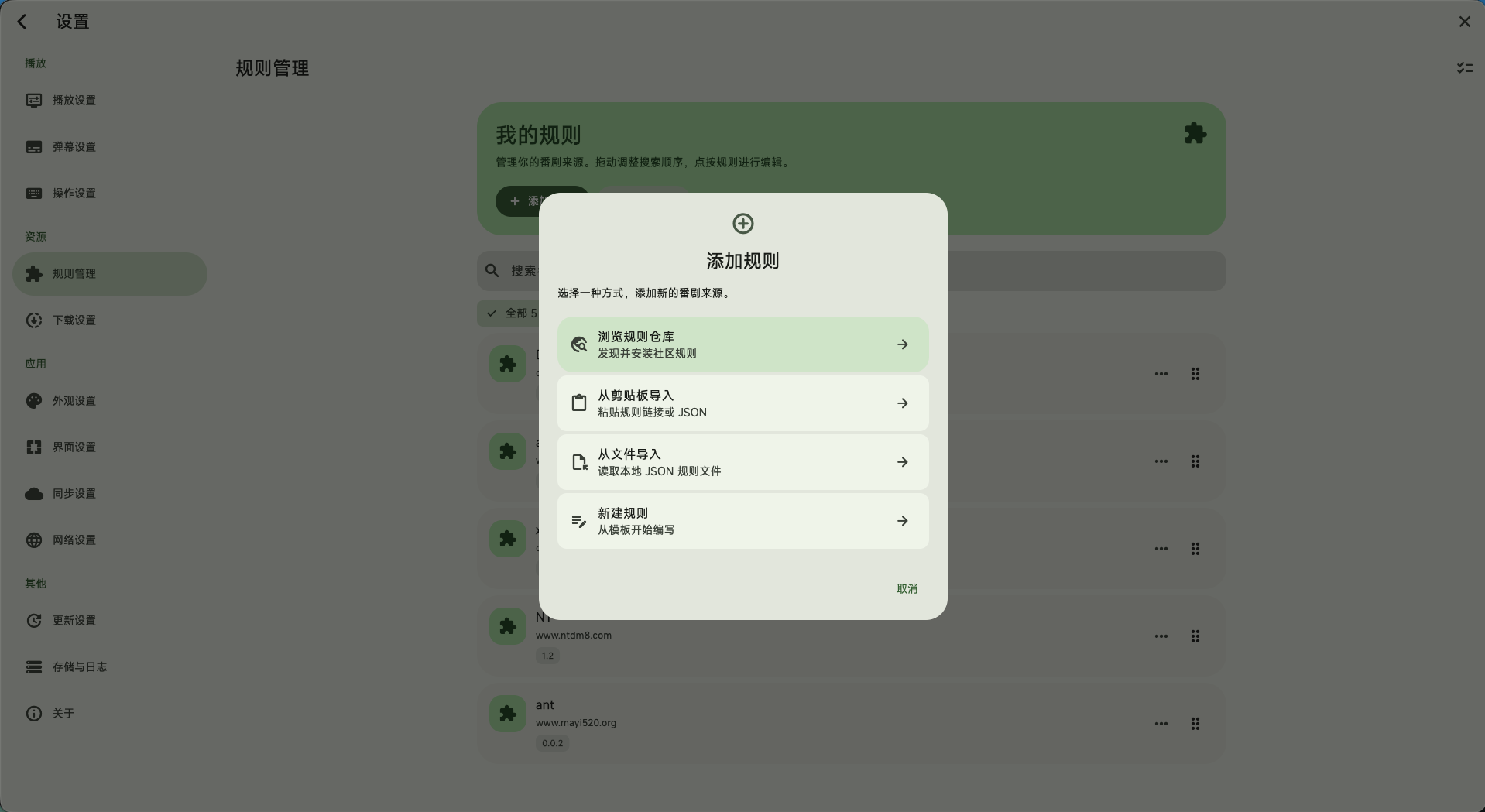Cancel the dialog with 取消
Viewport: 1485px width, 812px height.
point(907,589)
